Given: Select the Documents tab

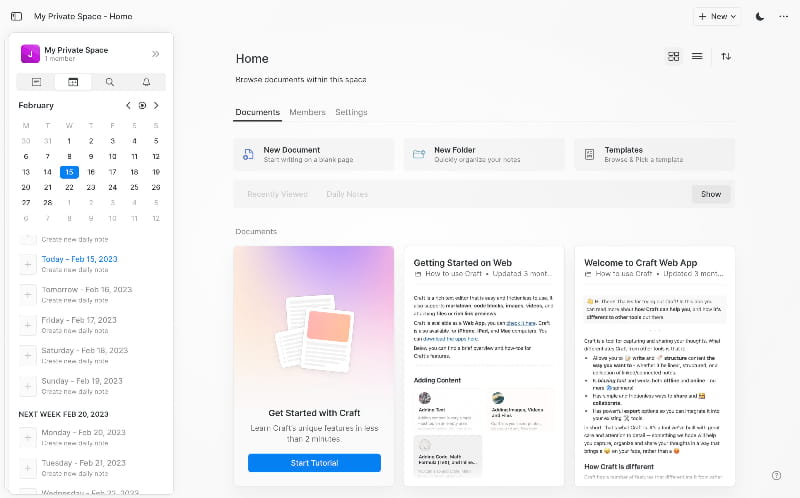Looking at the screenshot, I should (x=258, y=112).
